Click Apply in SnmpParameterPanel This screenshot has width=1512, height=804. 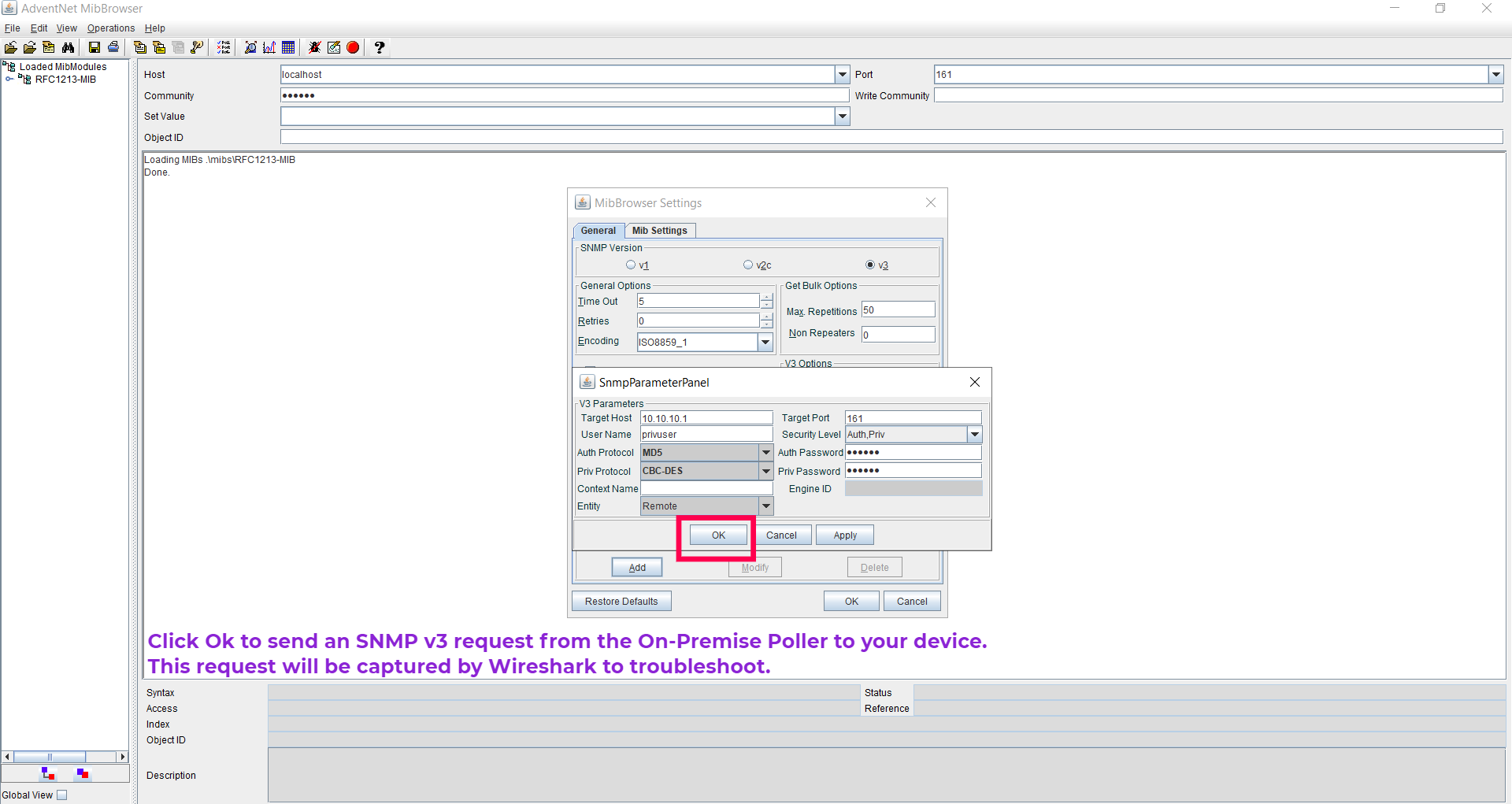click(x=845, y=535)
